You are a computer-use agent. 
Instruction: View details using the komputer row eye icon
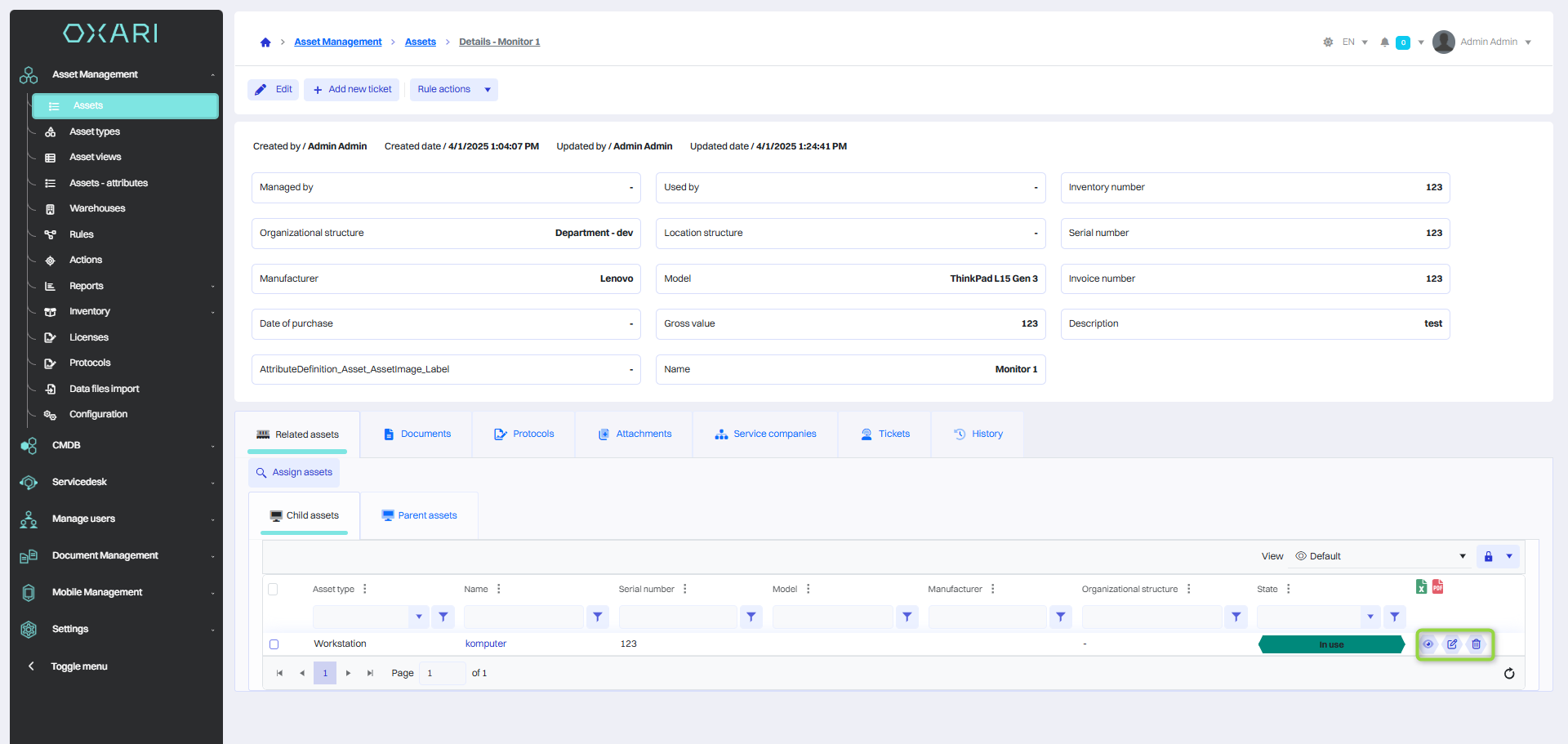[x=1428, y=644]
